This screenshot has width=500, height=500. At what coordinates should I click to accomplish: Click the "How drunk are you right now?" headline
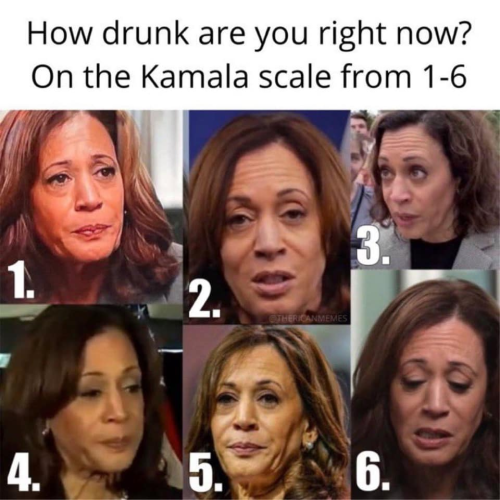[x=249, y=35]
